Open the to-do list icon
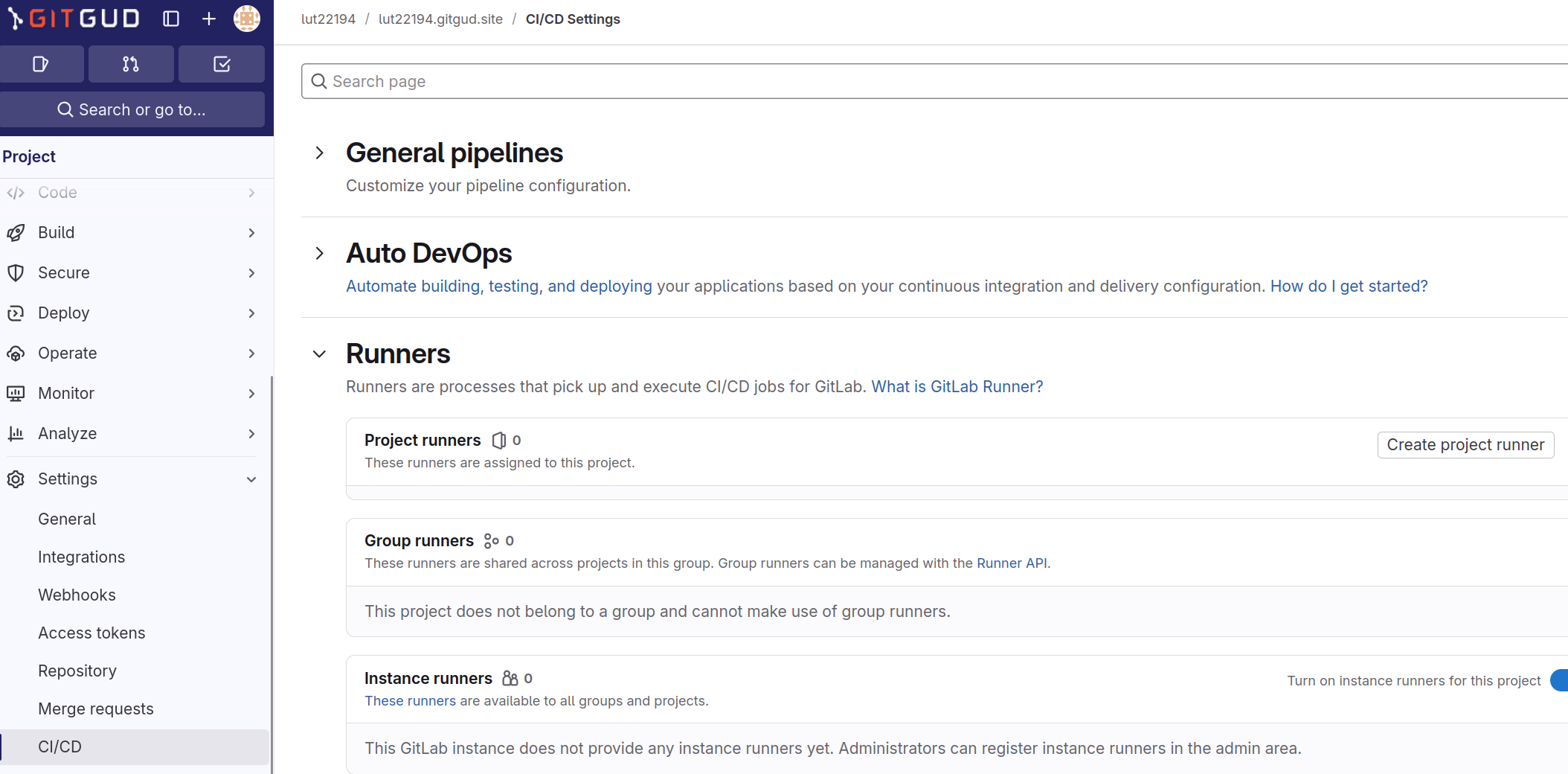 pyautogui.click(x=222, y=64)
